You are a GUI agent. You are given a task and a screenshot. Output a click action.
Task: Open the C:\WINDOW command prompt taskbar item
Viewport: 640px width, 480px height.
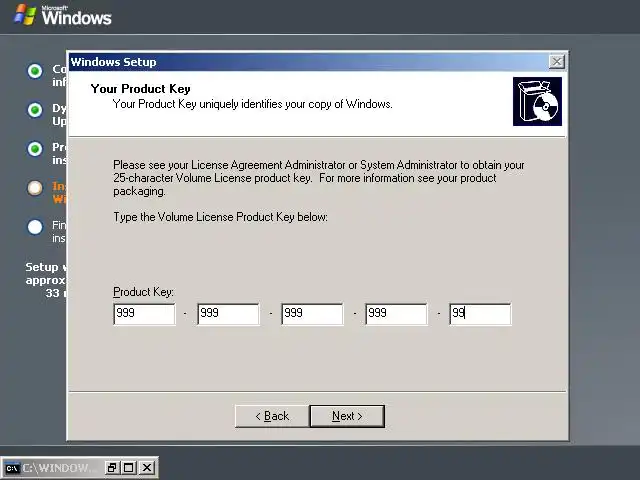point(51,468)
